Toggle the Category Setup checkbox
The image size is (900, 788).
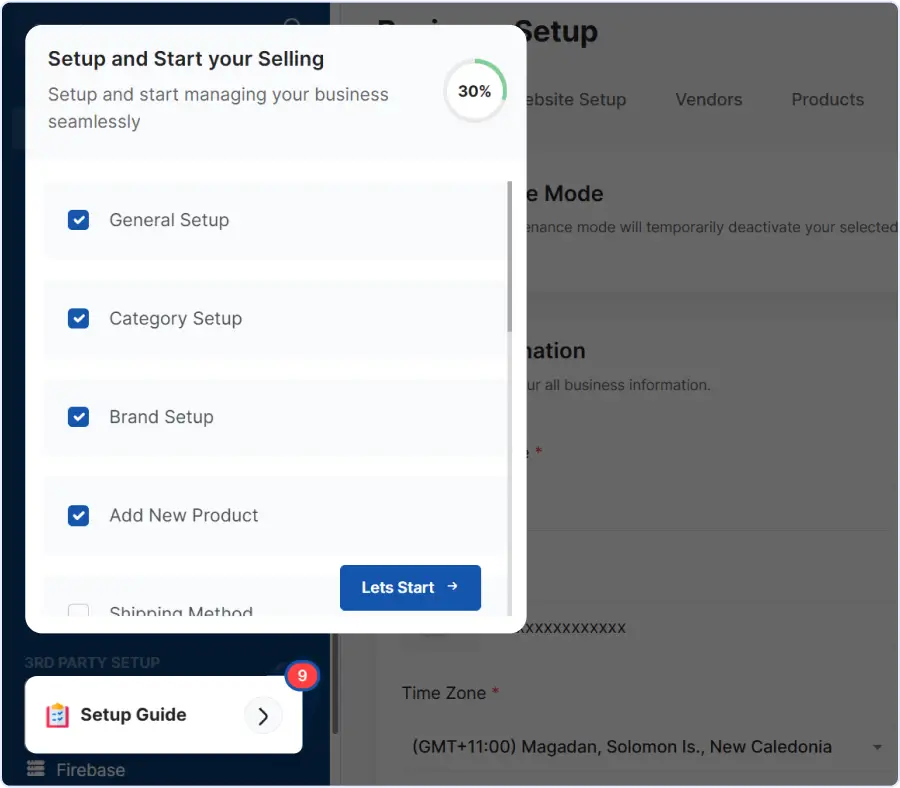pos(78,318)
